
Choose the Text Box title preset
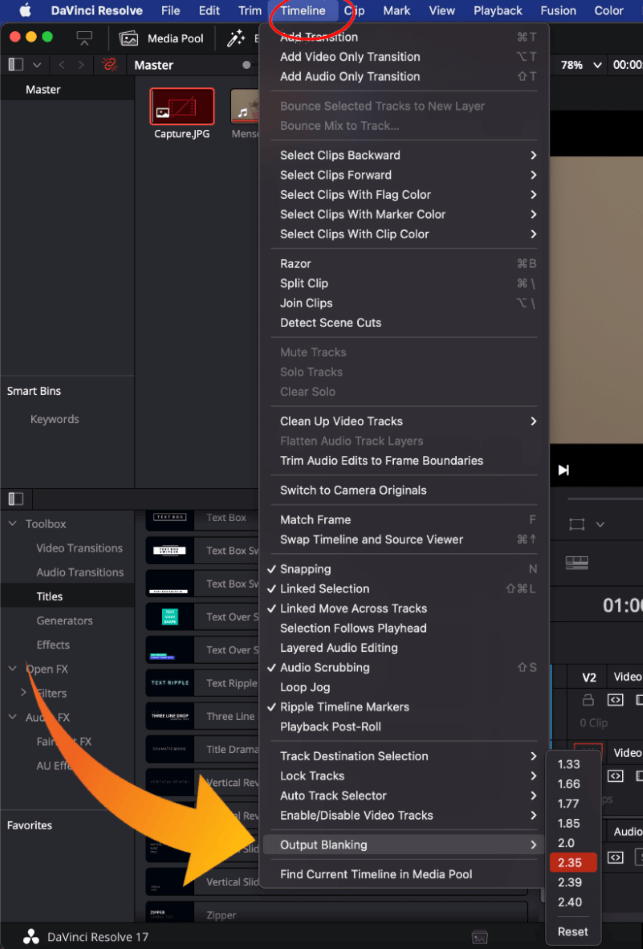203,517
